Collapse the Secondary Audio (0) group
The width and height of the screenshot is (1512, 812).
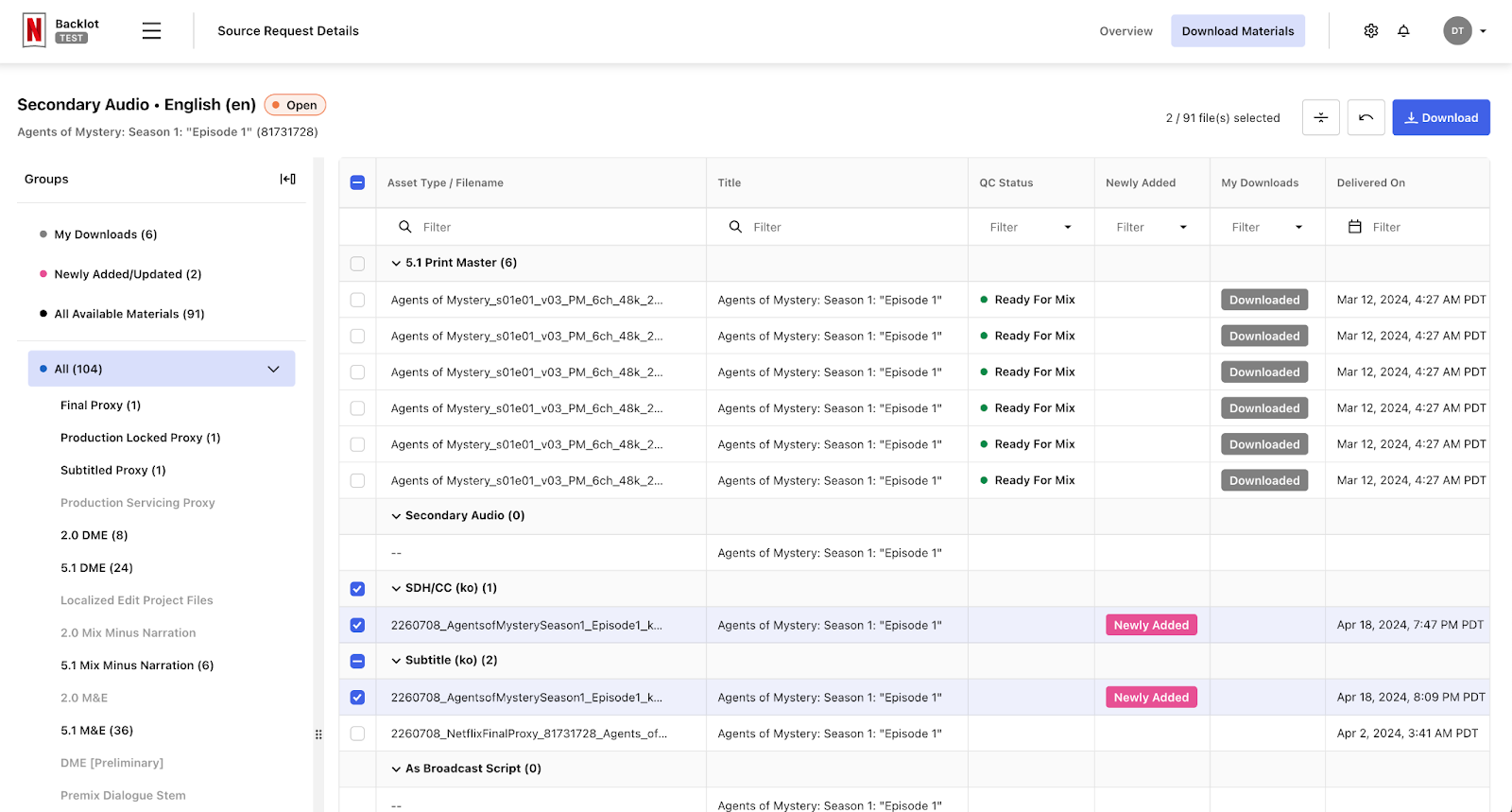click(396, 516)
